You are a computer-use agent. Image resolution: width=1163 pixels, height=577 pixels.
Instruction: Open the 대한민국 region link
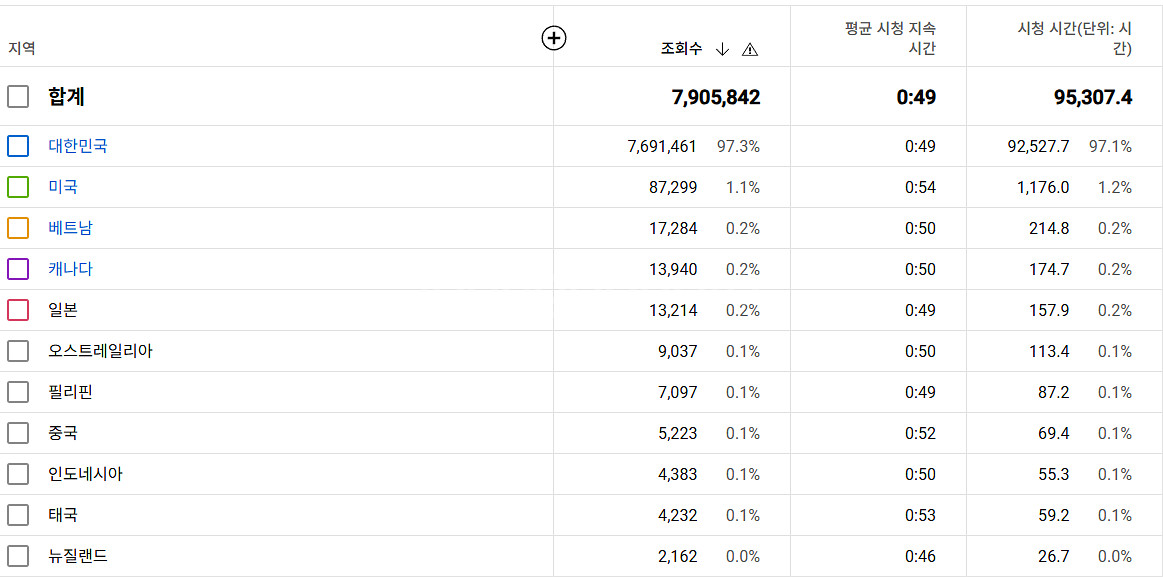point(78,146)
